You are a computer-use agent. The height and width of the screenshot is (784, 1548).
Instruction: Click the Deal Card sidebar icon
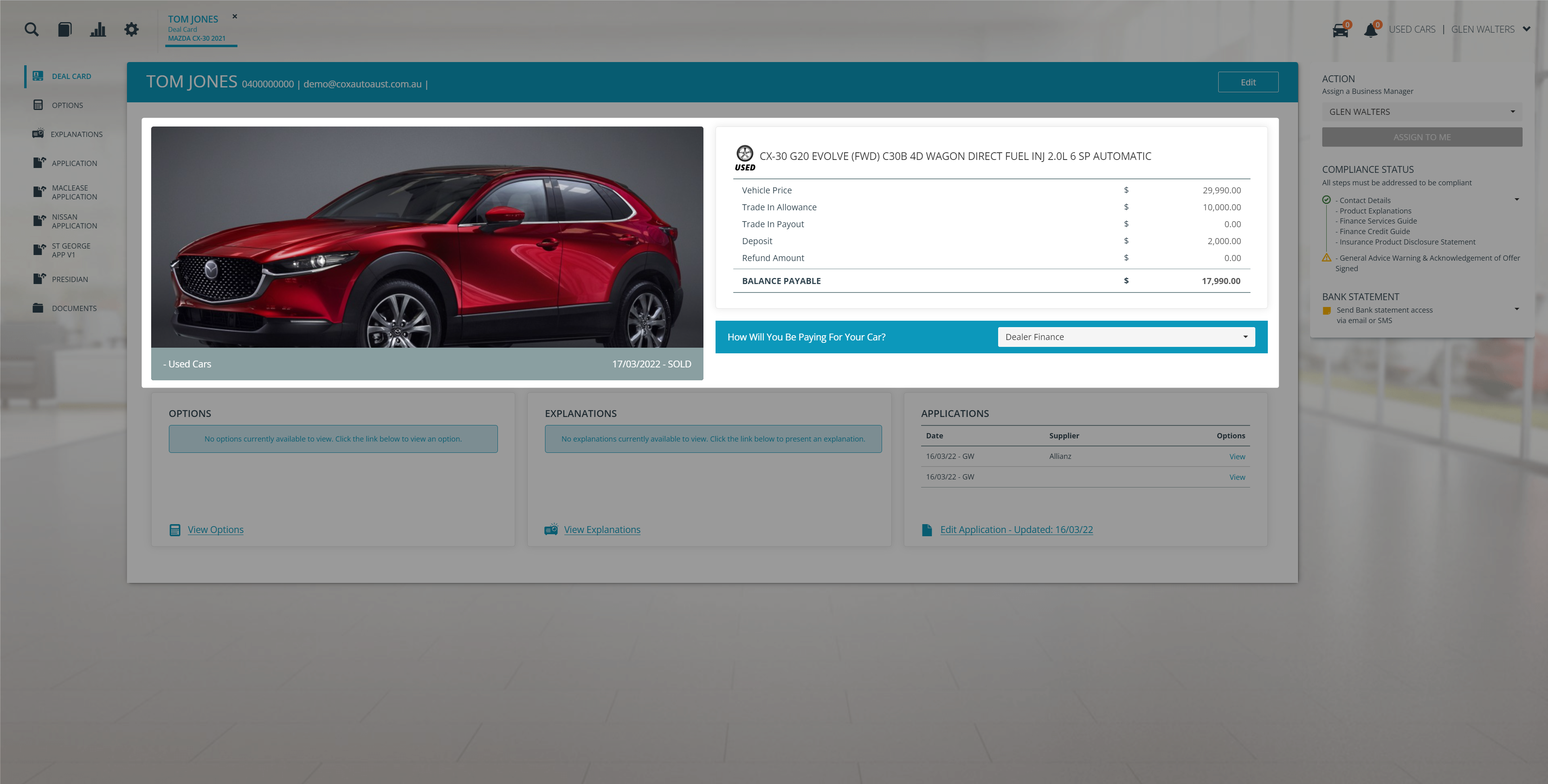(x=38, y=76)
